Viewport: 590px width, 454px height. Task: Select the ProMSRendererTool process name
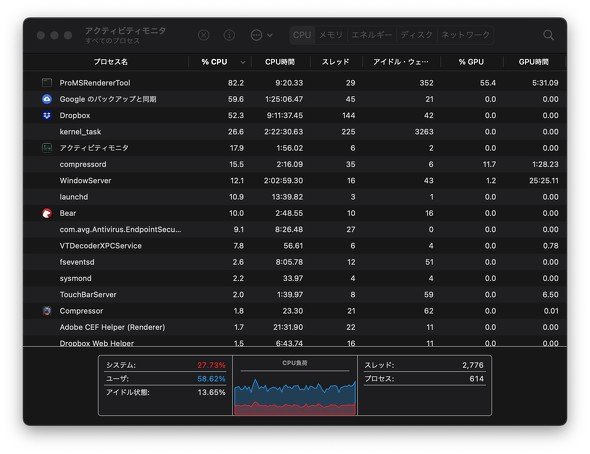pos(95,83)
